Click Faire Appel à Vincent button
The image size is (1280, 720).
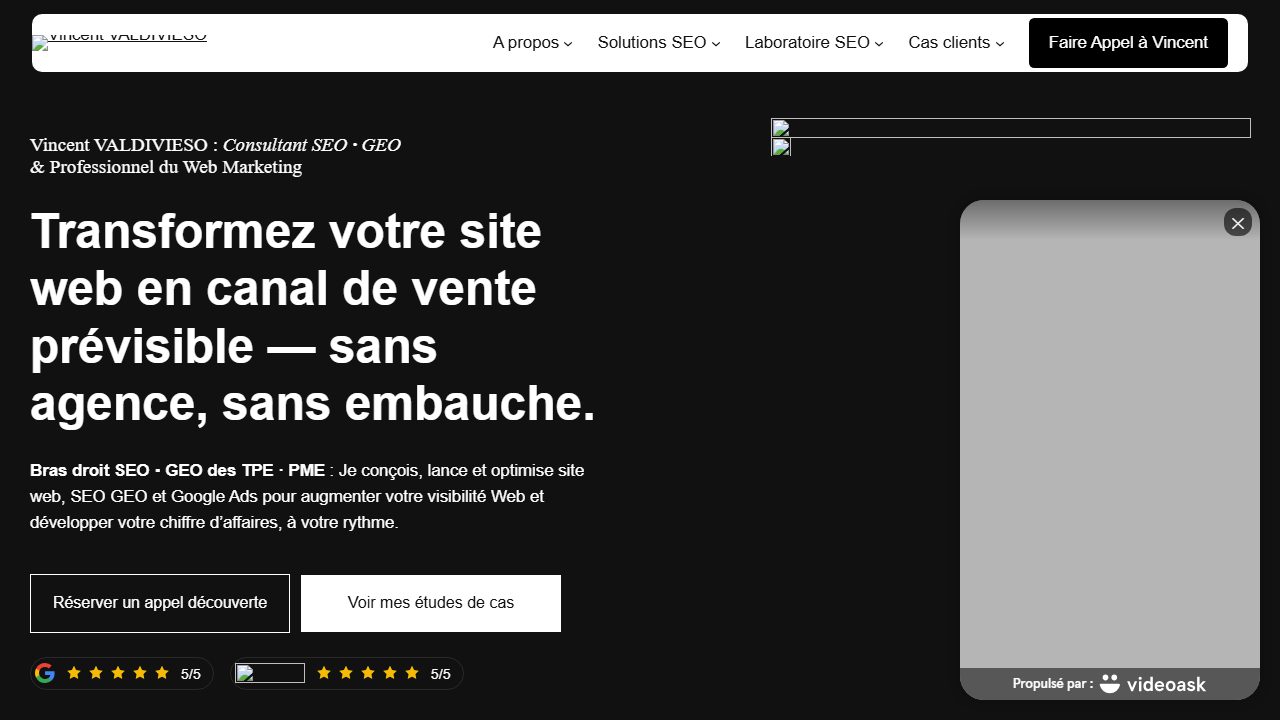(1128, 43)
